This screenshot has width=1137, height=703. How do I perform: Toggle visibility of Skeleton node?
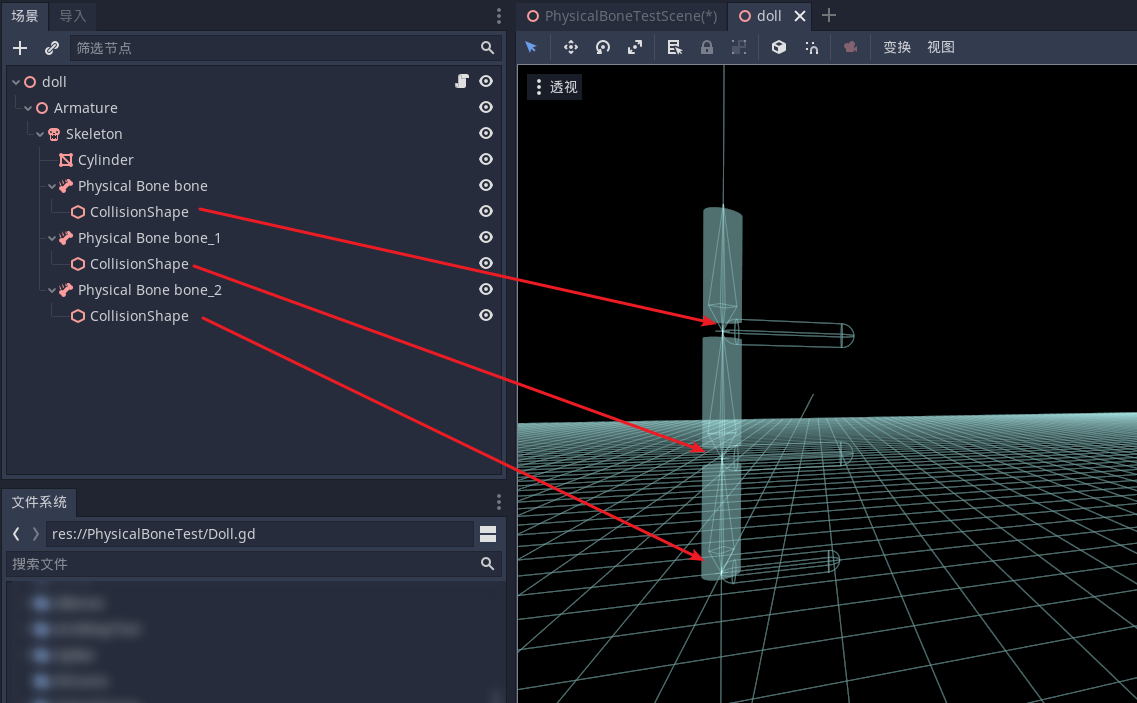point(486,133)
